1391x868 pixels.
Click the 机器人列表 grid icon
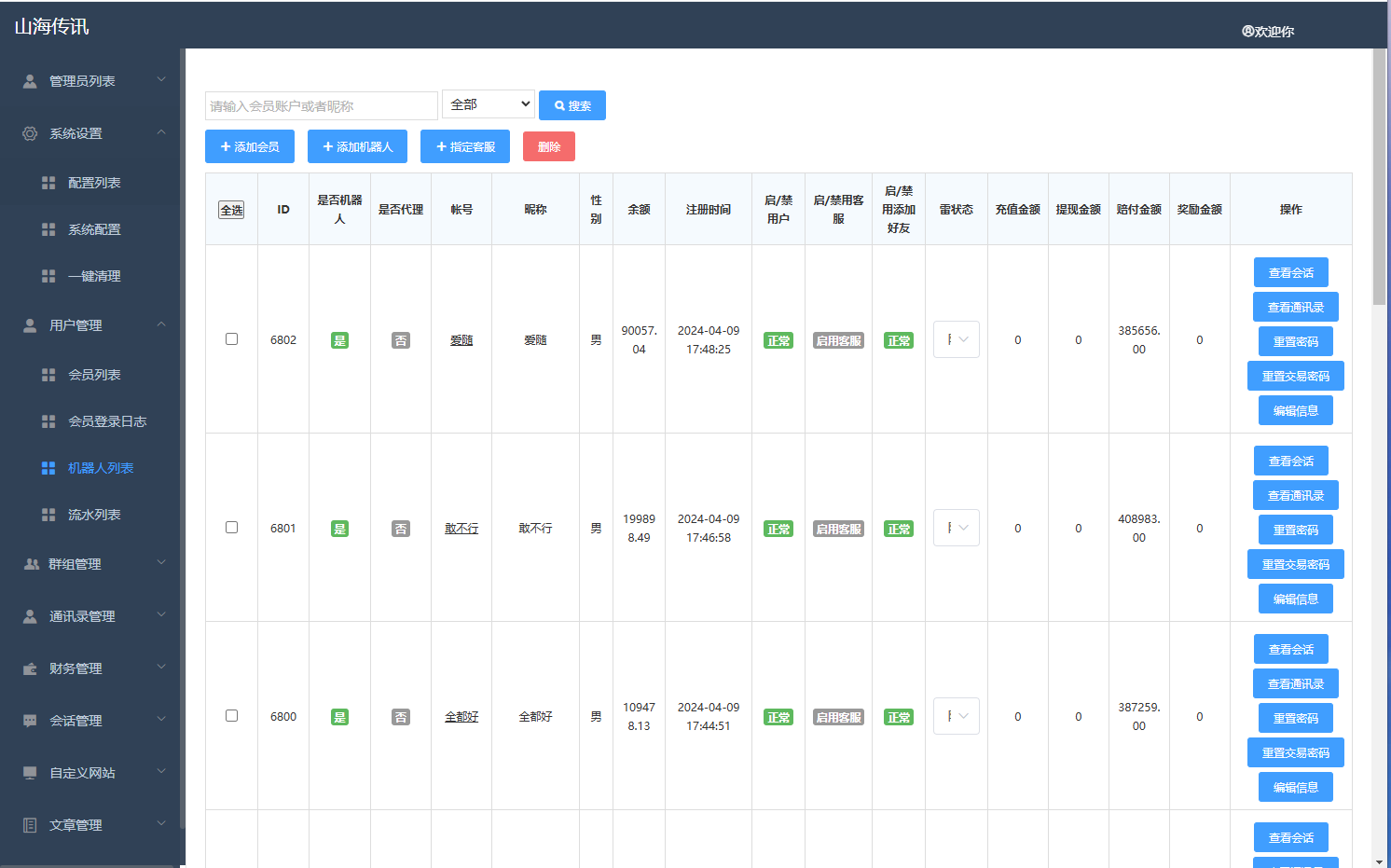coord(48,468)
